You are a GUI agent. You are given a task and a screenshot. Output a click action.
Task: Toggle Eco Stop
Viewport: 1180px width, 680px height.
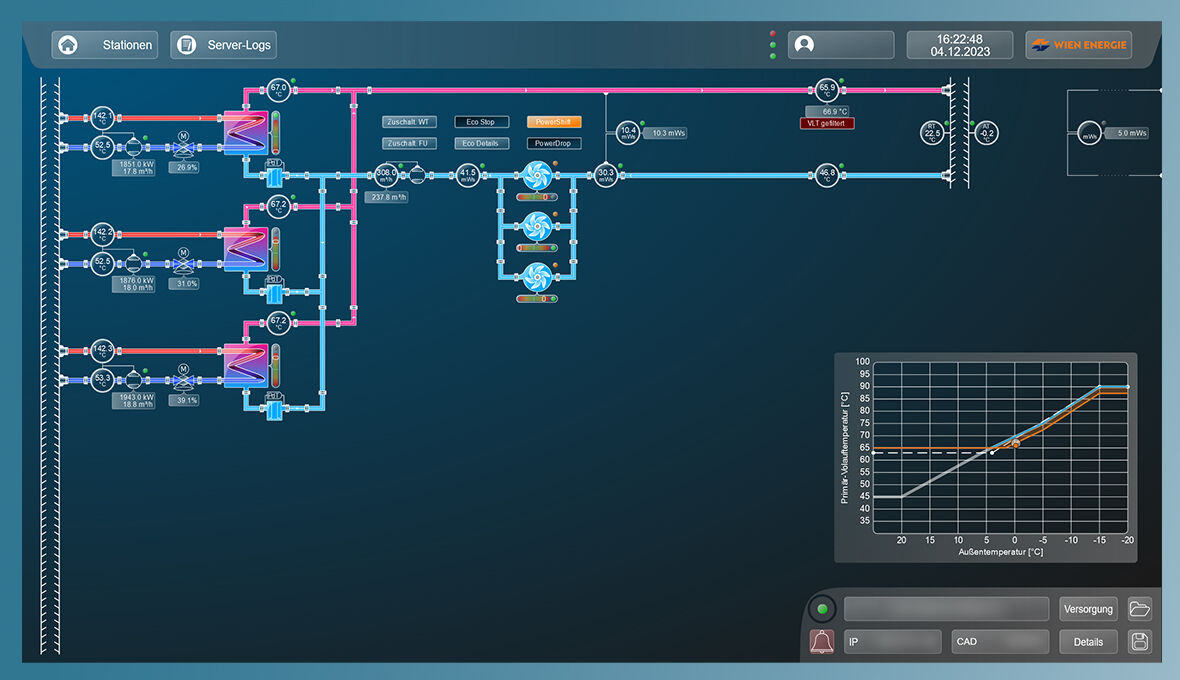pos(481,122)
